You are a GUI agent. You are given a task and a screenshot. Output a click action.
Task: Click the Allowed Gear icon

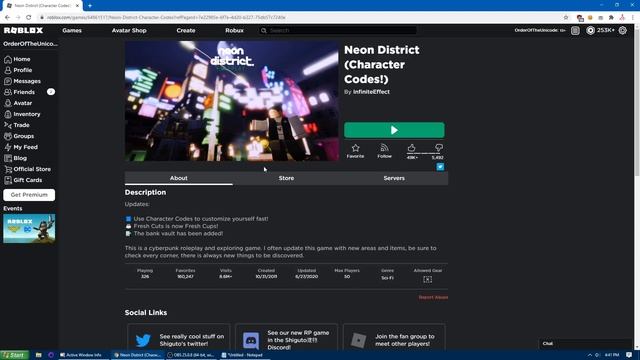(x=427, y=280)
